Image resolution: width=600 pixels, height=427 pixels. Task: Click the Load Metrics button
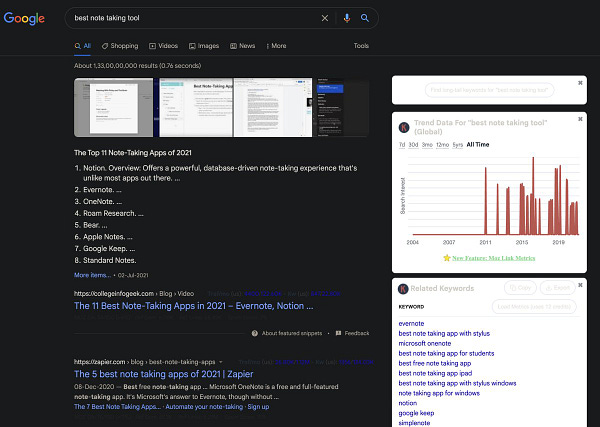pyautogui.click(x=534, y=307)
